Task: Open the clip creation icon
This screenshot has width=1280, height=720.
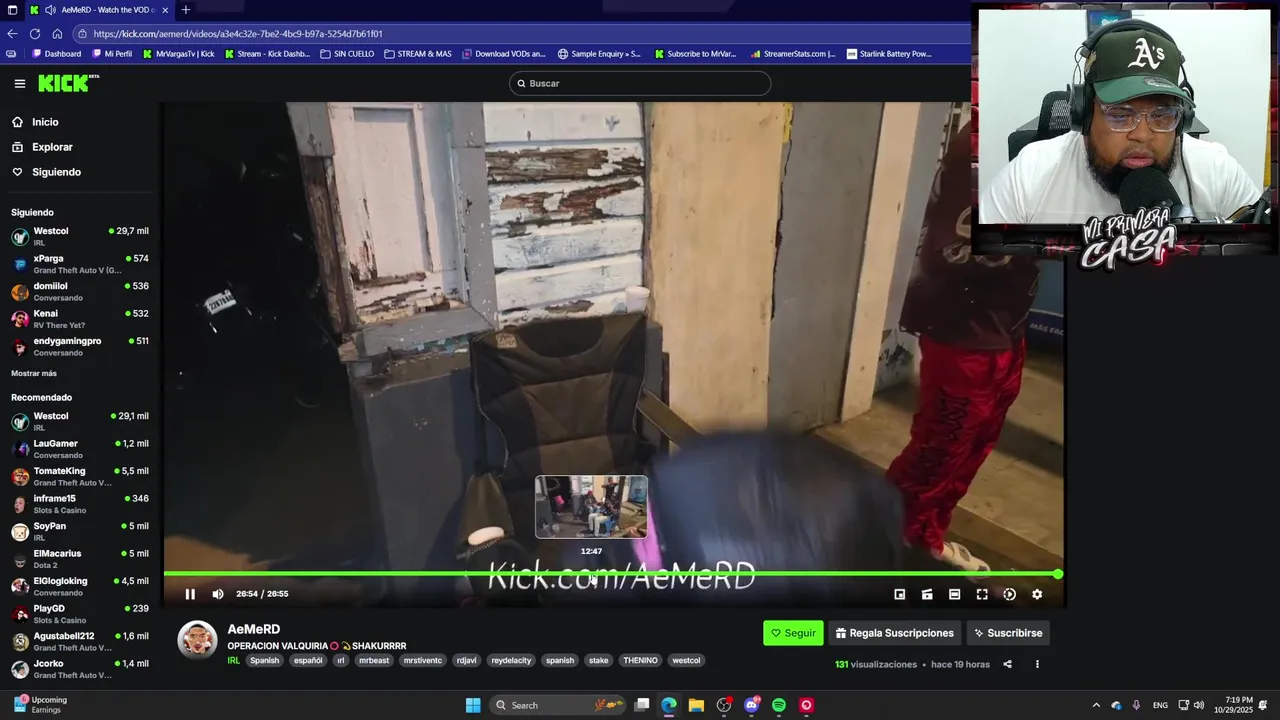Action: (927, 594)
